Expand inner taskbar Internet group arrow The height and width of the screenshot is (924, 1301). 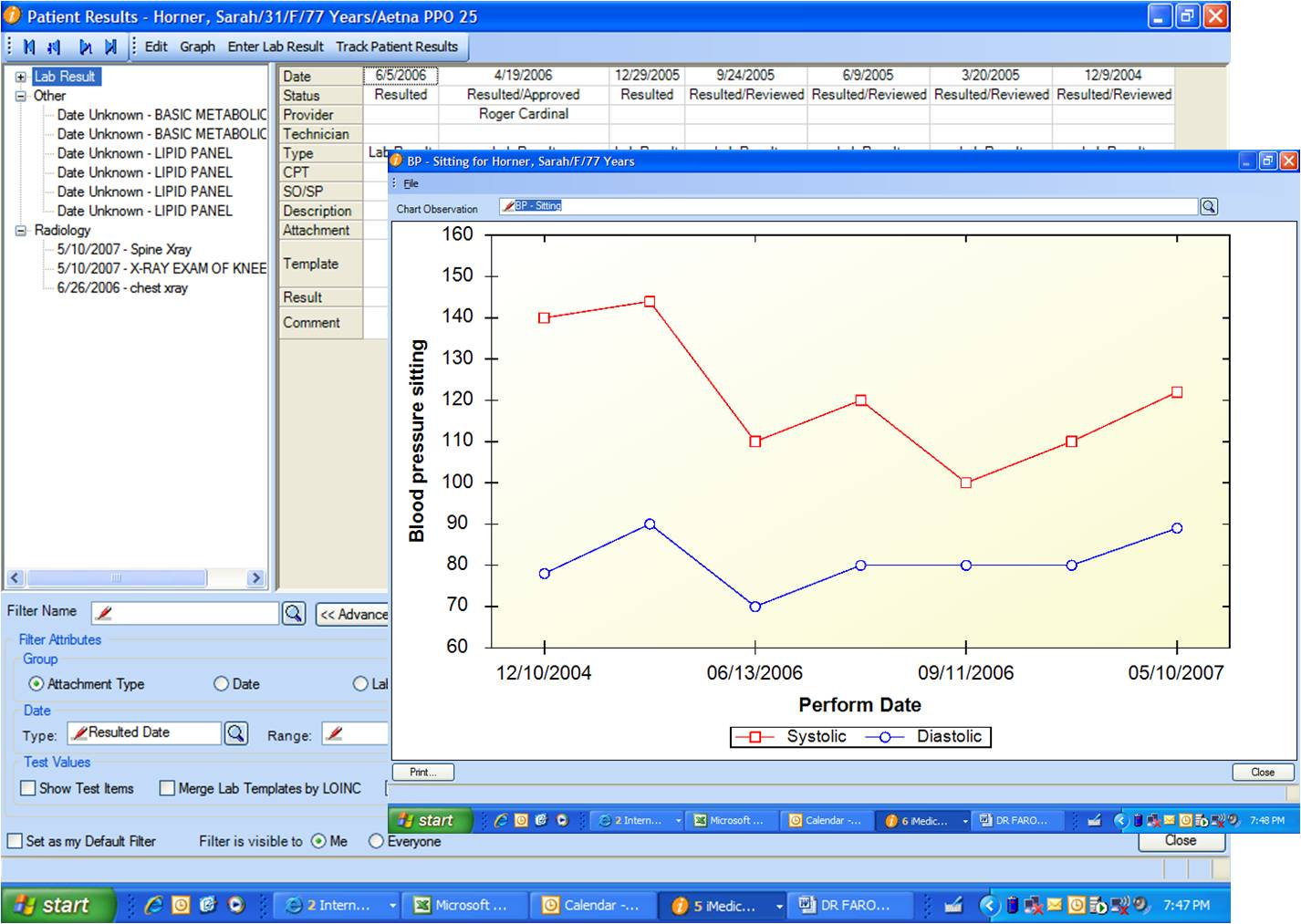(x=678, y=821)
